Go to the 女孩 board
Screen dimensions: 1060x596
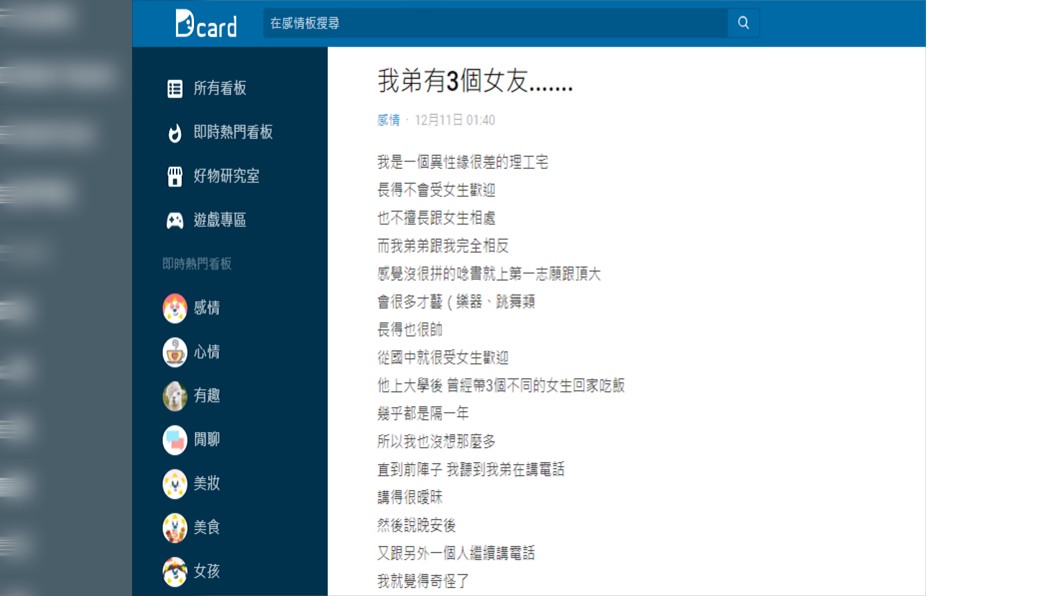(x=207, y=572)
